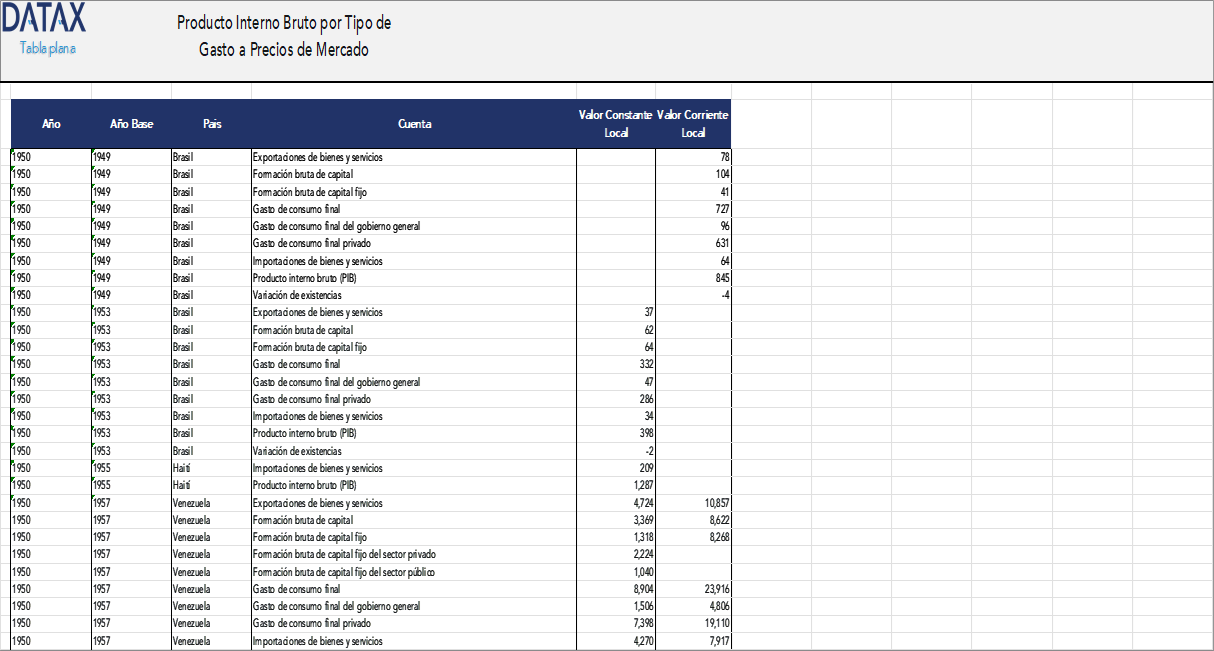This screenshot has width=1214, height=651.
Task: Select the "Año" column header
Action: (x=50, y=124)
